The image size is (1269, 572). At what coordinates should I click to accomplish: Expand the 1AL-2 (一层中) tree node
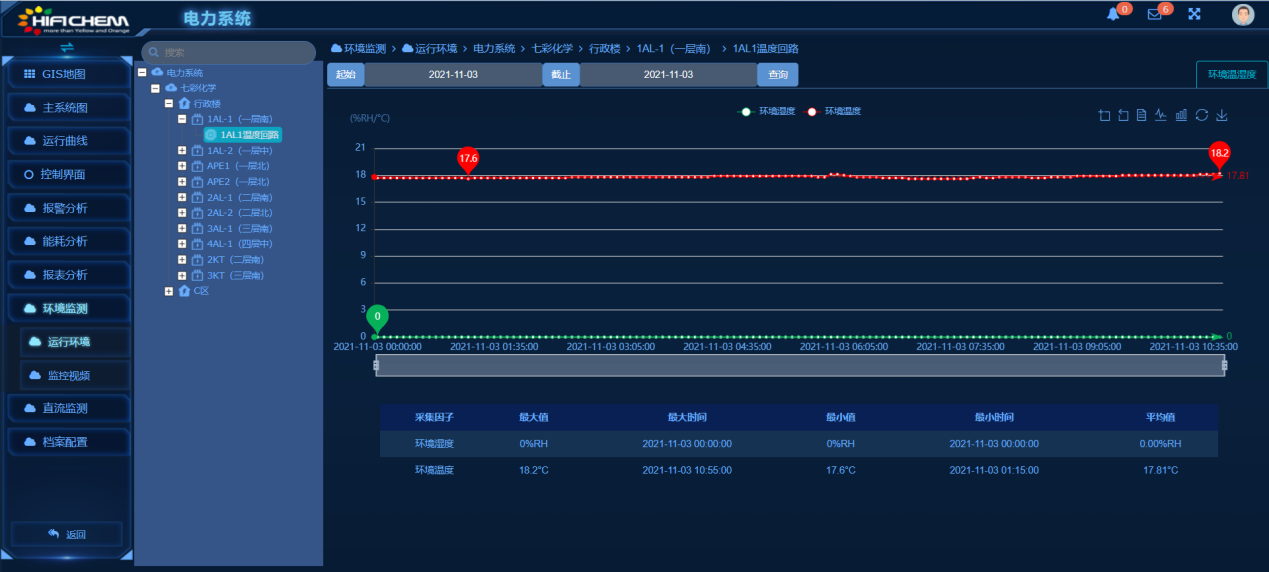pos(182,150)
